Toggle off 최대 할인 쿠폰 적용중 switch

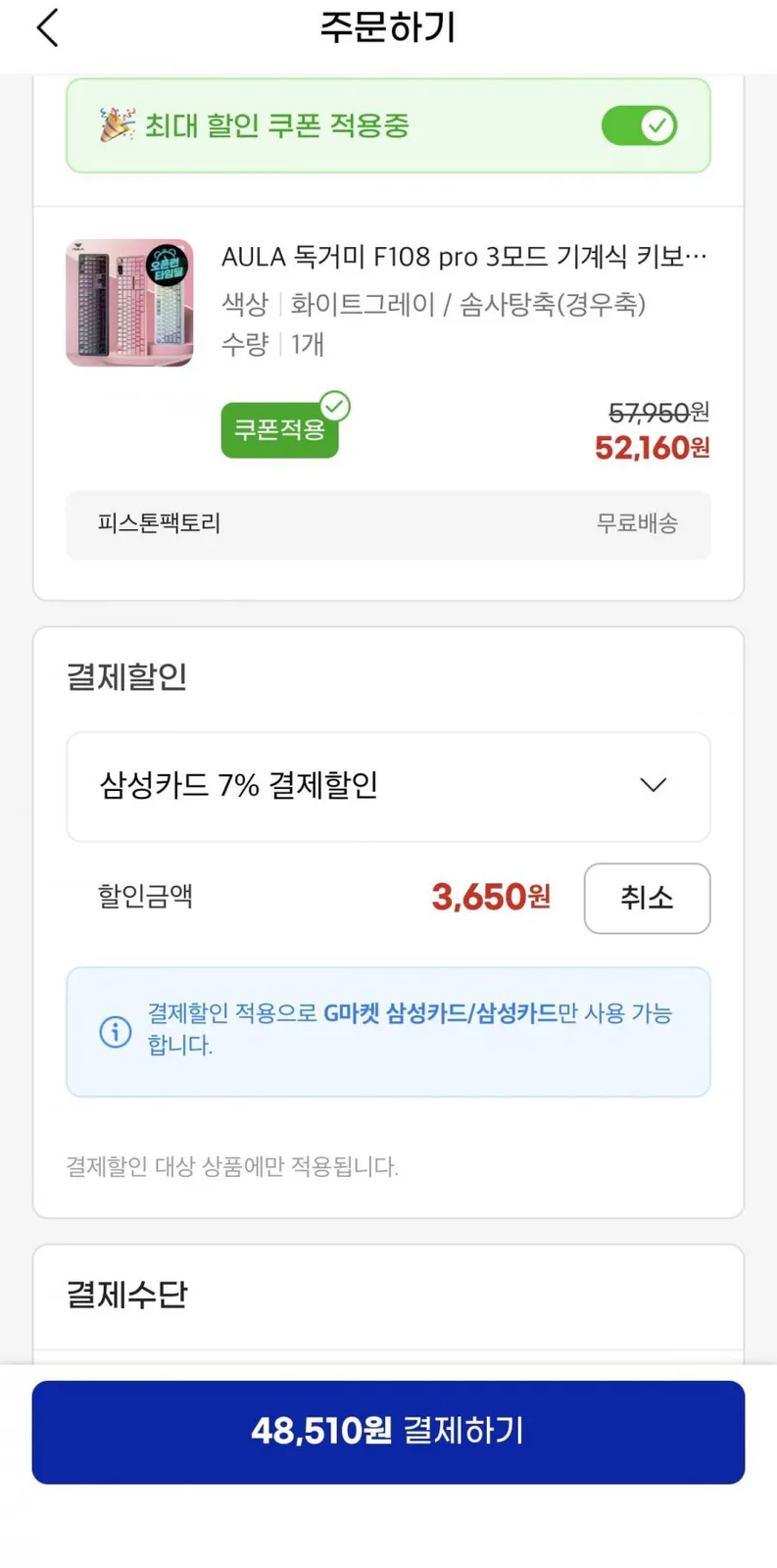[x=639, y=125]
